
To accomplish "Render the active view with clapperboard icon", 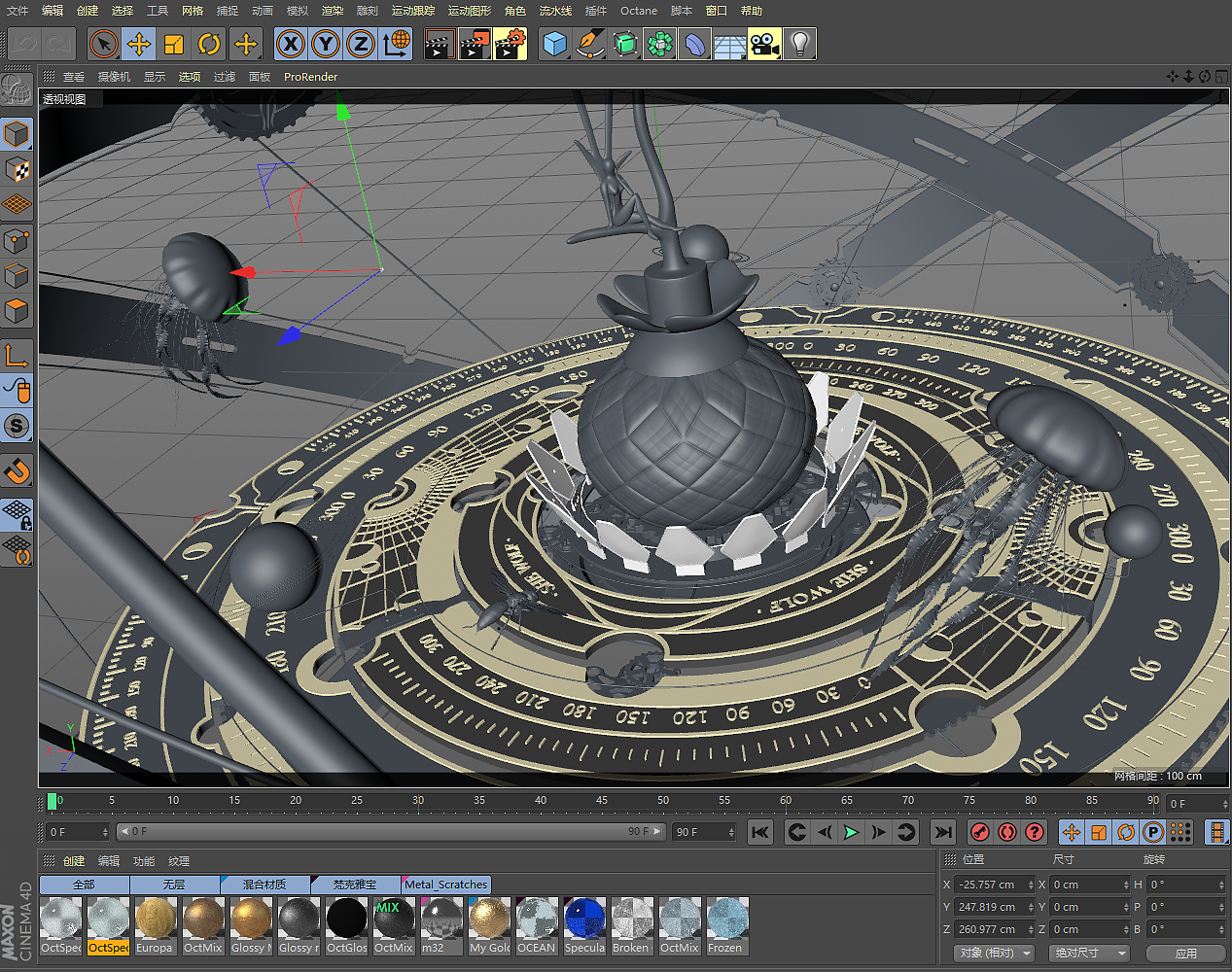I will (x=440, y=44).
